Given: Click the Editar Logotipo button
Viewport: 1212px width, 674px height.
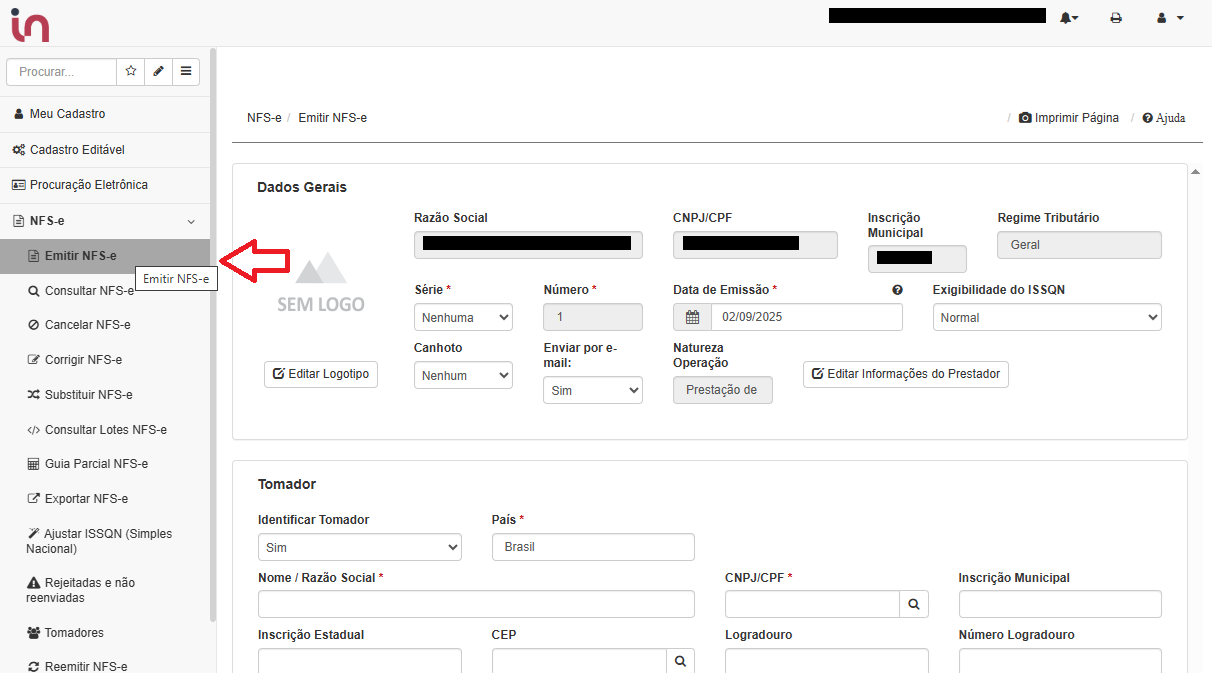Looking at the screenshot, I should (x=321, y=374).
